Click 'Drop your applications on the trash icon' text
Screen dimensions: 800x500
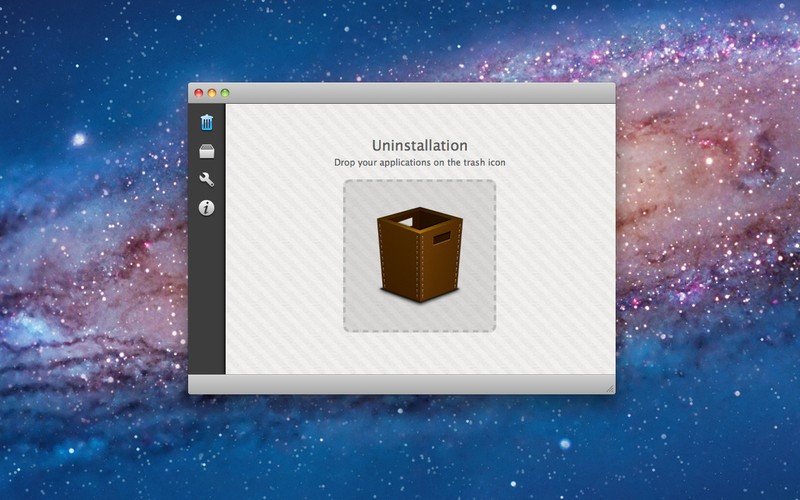pos(419,163)
